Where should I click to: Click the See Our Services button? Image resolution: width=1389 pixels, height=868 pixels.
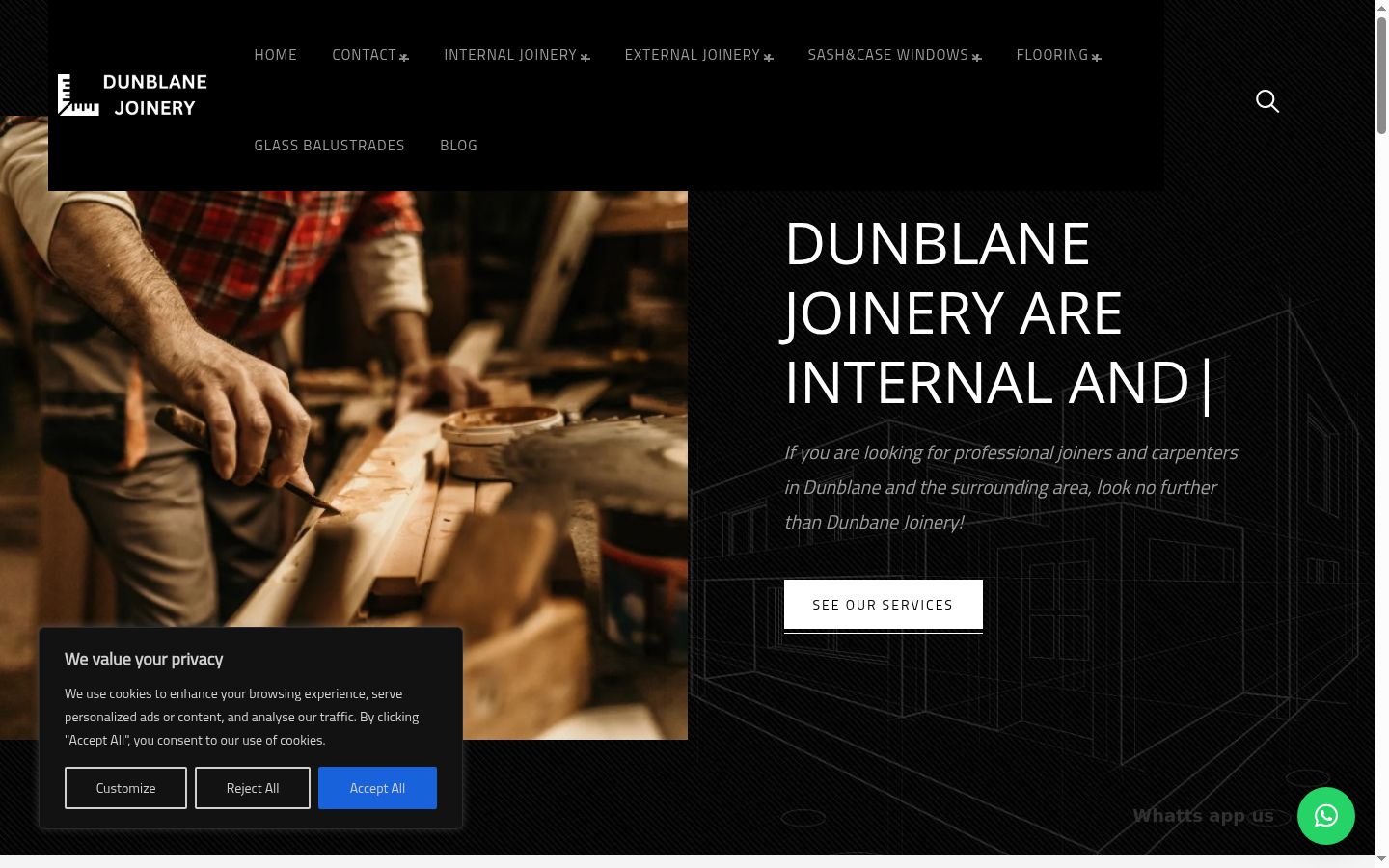pyautogui.click(x=884, y=605)
